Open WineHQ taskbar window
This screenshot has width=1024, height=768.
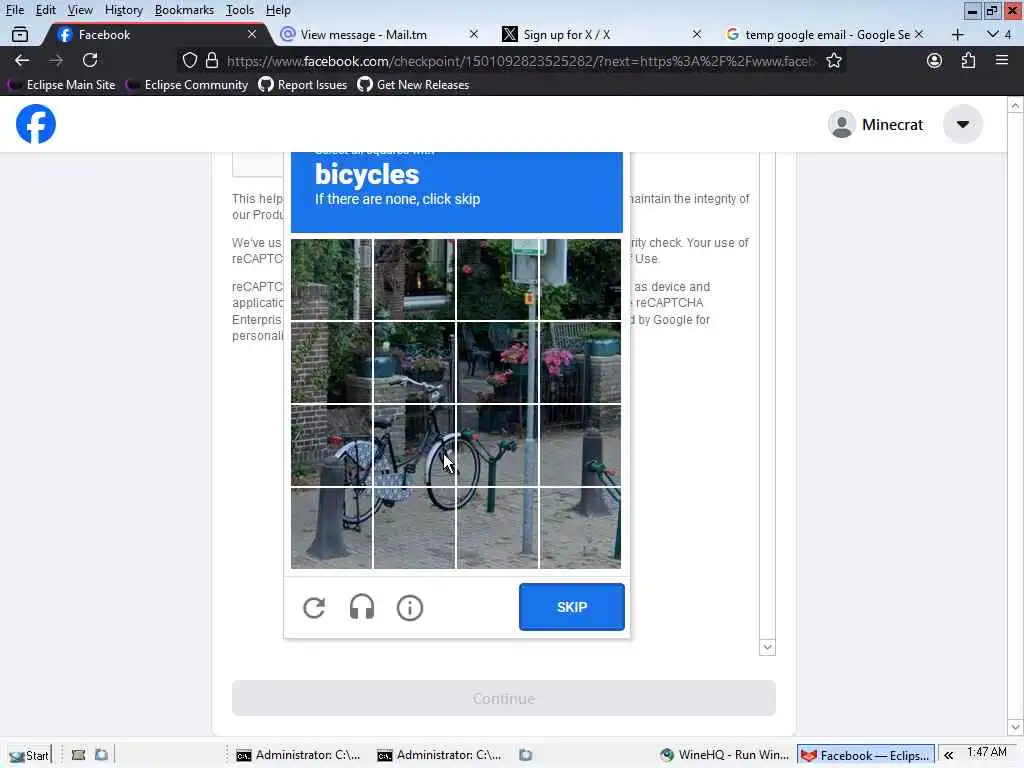(724, 755)
